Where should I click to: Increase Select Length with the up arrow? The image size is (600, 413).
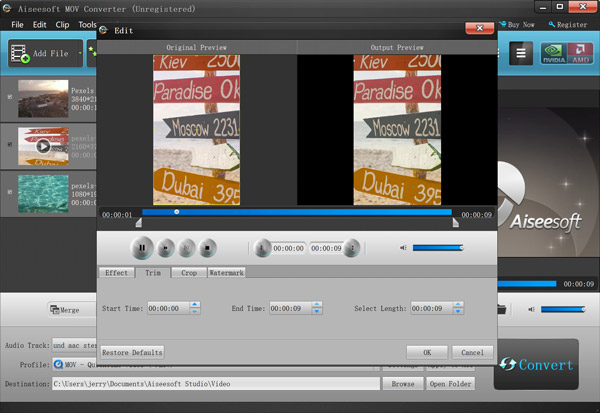pyautogui.click(x=458, y=305)
